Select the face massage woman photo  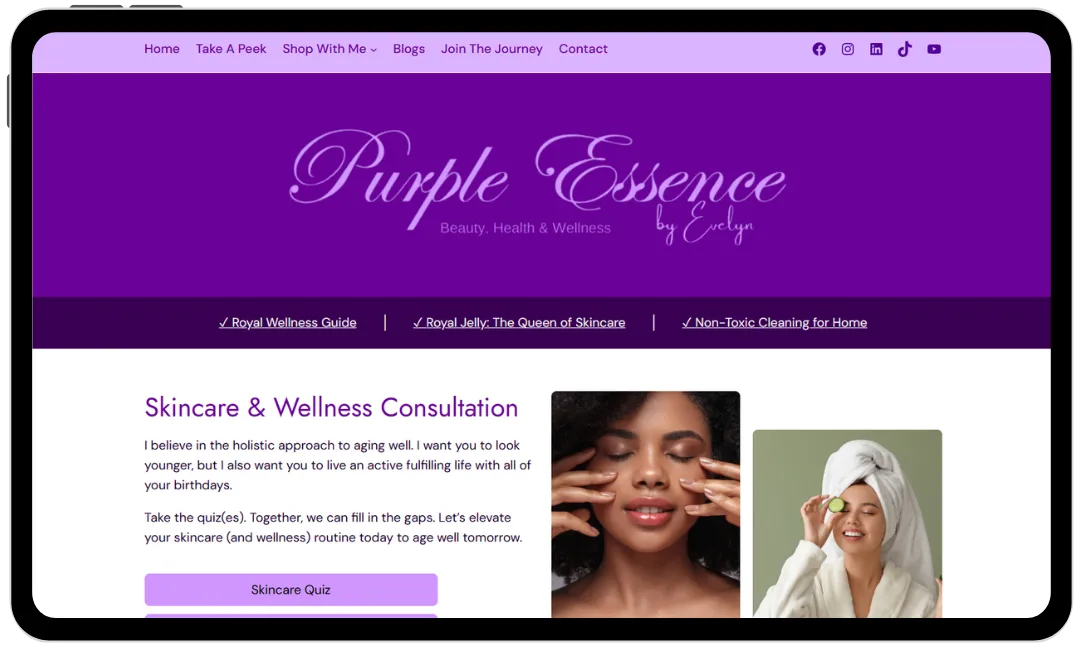point(645,504)
